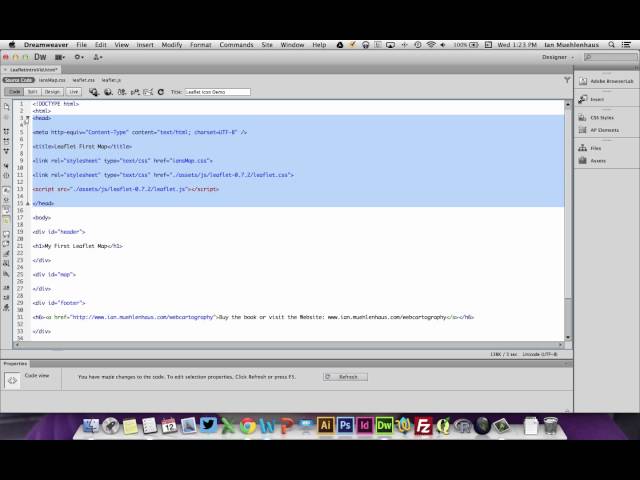Click the Multiscreen preview icon
Screen dimensions: 640x480
tap(94, 92)
